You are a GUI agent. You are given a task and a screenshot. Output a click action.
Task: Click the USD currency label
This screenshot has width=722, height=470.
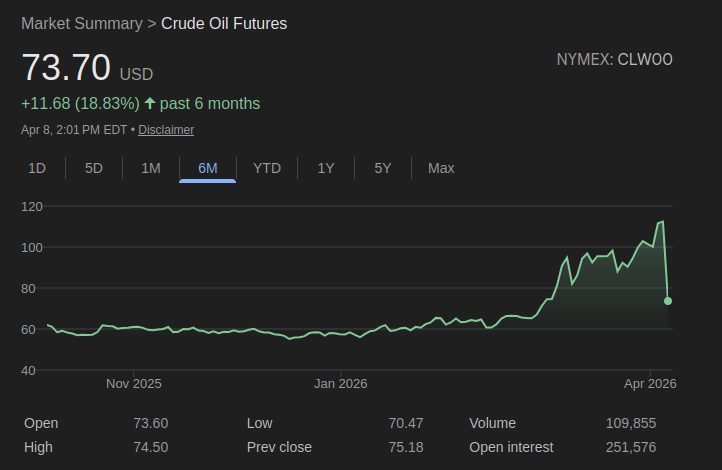coord(136,74)
